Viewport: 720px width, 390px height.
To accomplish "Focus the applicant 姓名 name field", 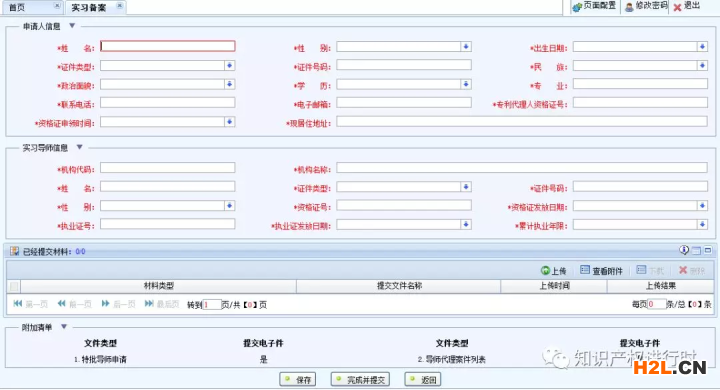I will coord(168,46).
